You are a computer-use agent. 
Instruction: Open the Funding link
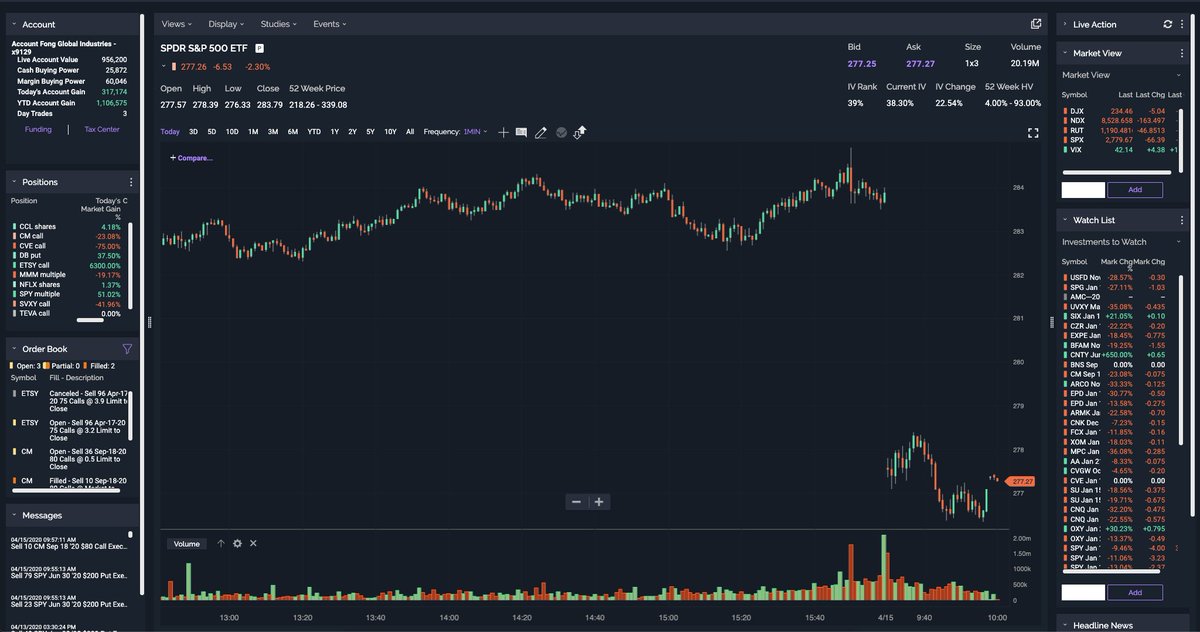point(38,129)
